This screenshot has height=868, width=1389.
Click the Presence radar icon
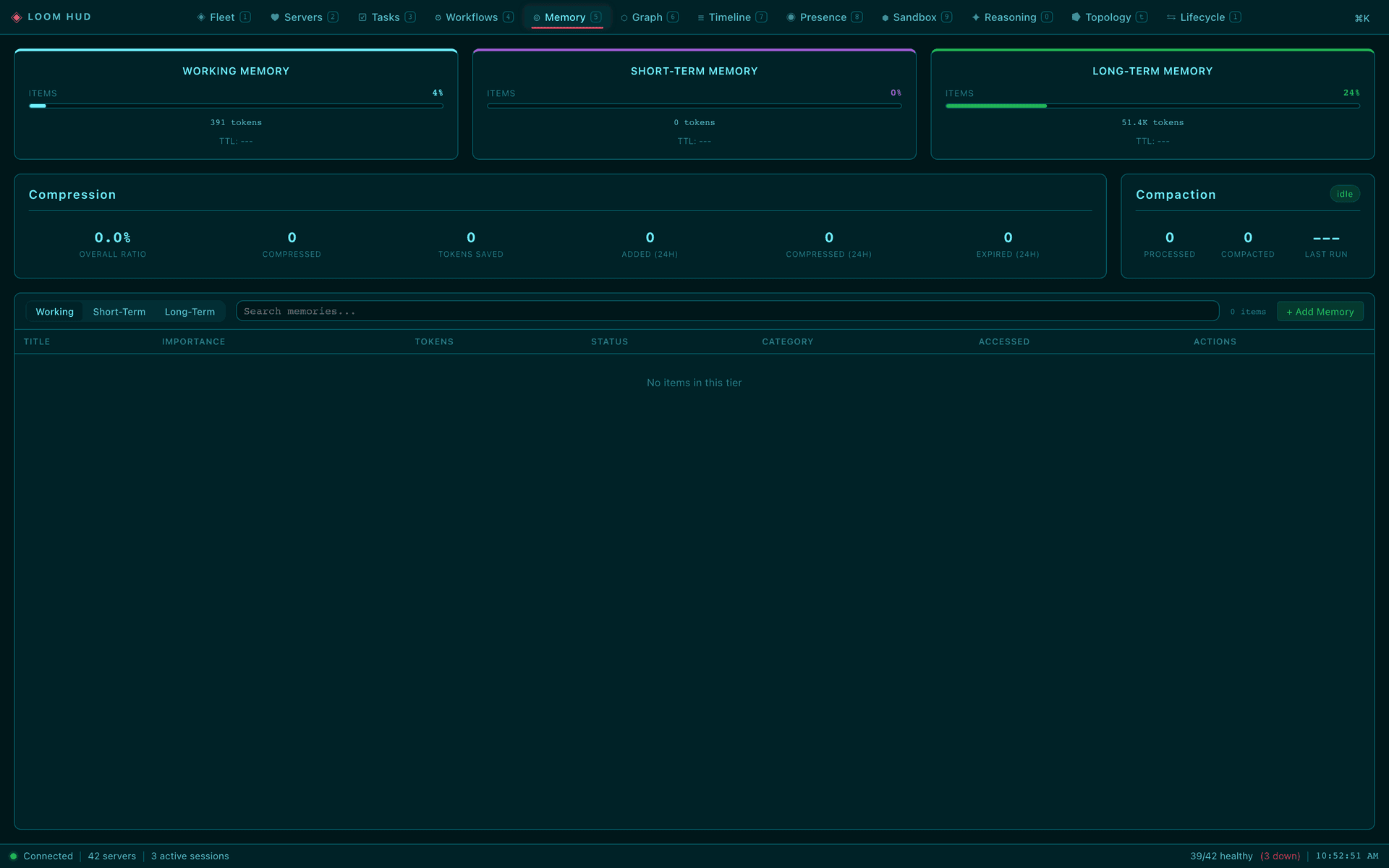[x=791, y=17]
